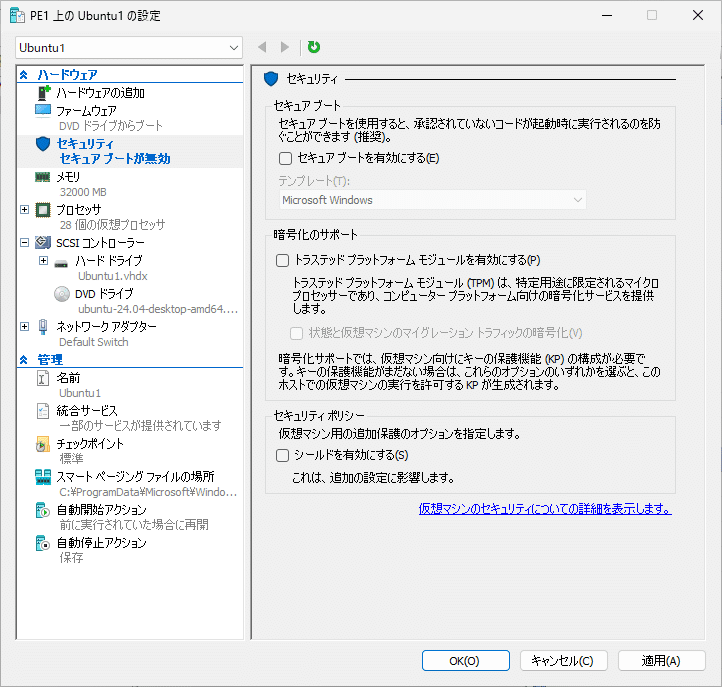Click the settings window title bar icon
The width and height of the screenshot is (722, 687).
17,16
